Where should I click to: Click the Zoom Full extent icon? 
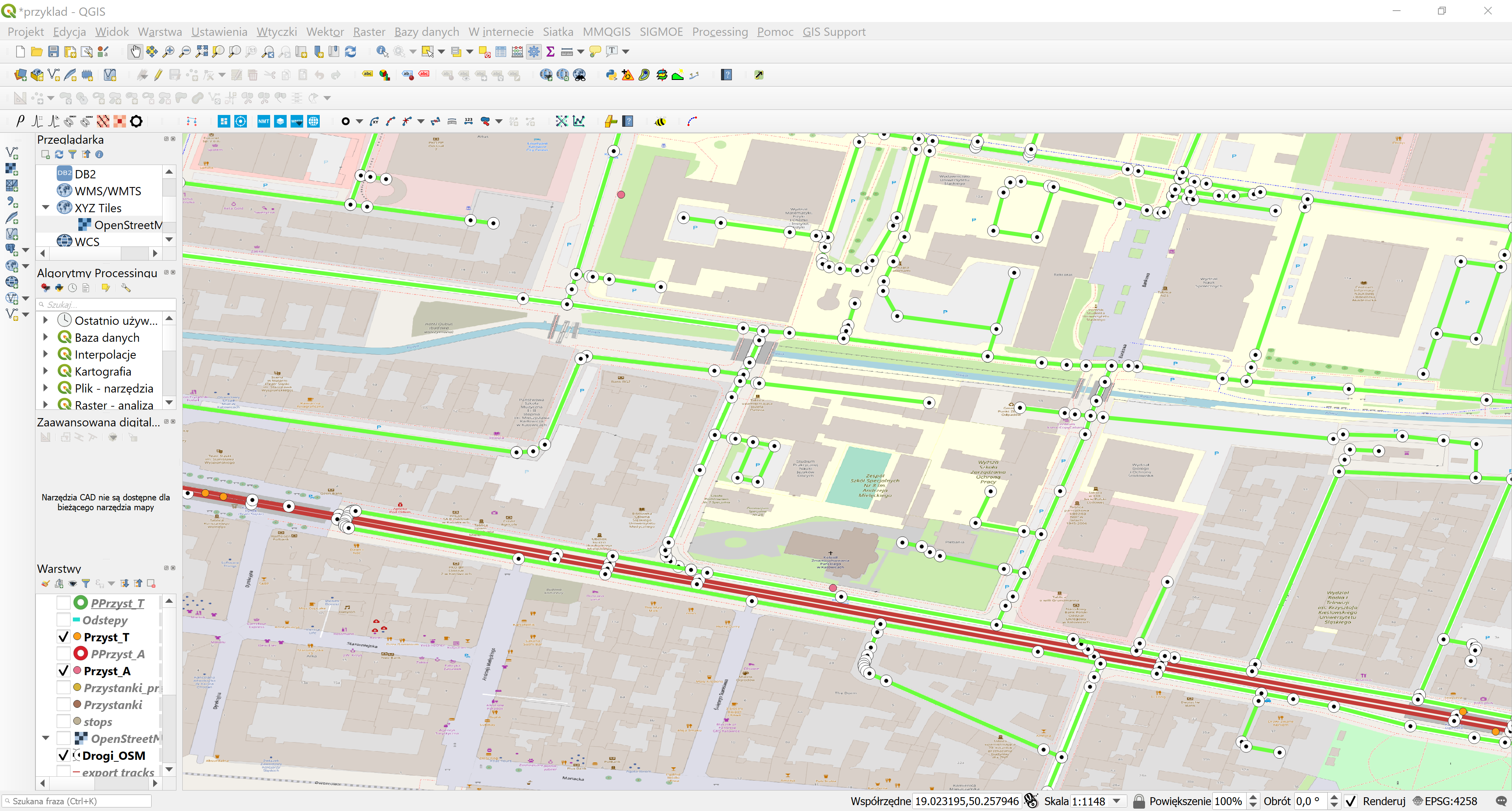201,52
